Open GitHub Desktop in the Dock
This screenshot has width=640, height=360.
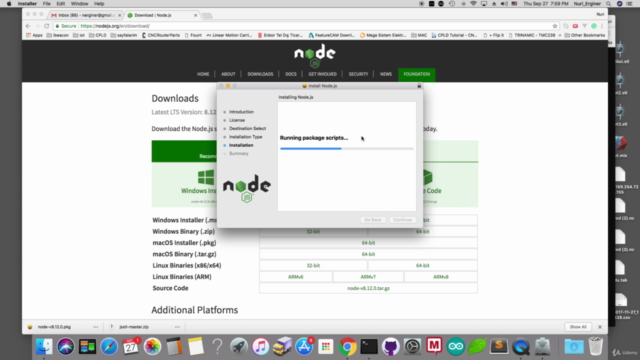(391, 347)
